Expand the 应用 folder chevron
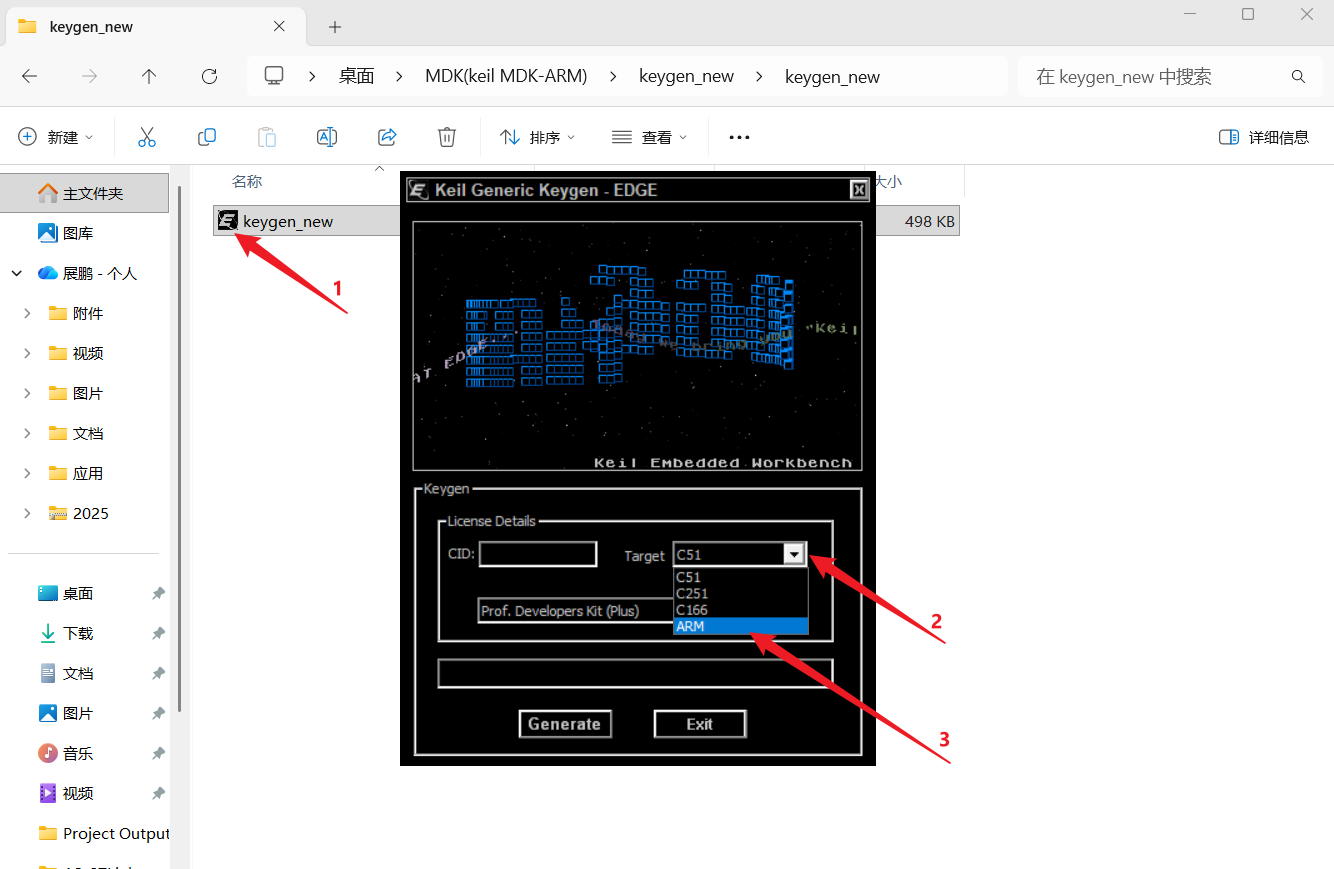Image resolution: width=1334 pixels, height=869 pixels. click(27, 473)
